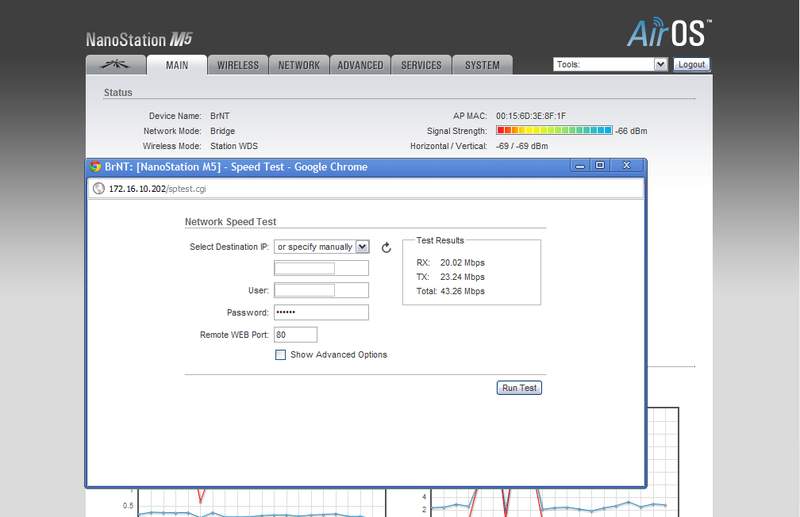Click the -69 / -69 dBm value

pyautogui.click(x=522, y=146)
